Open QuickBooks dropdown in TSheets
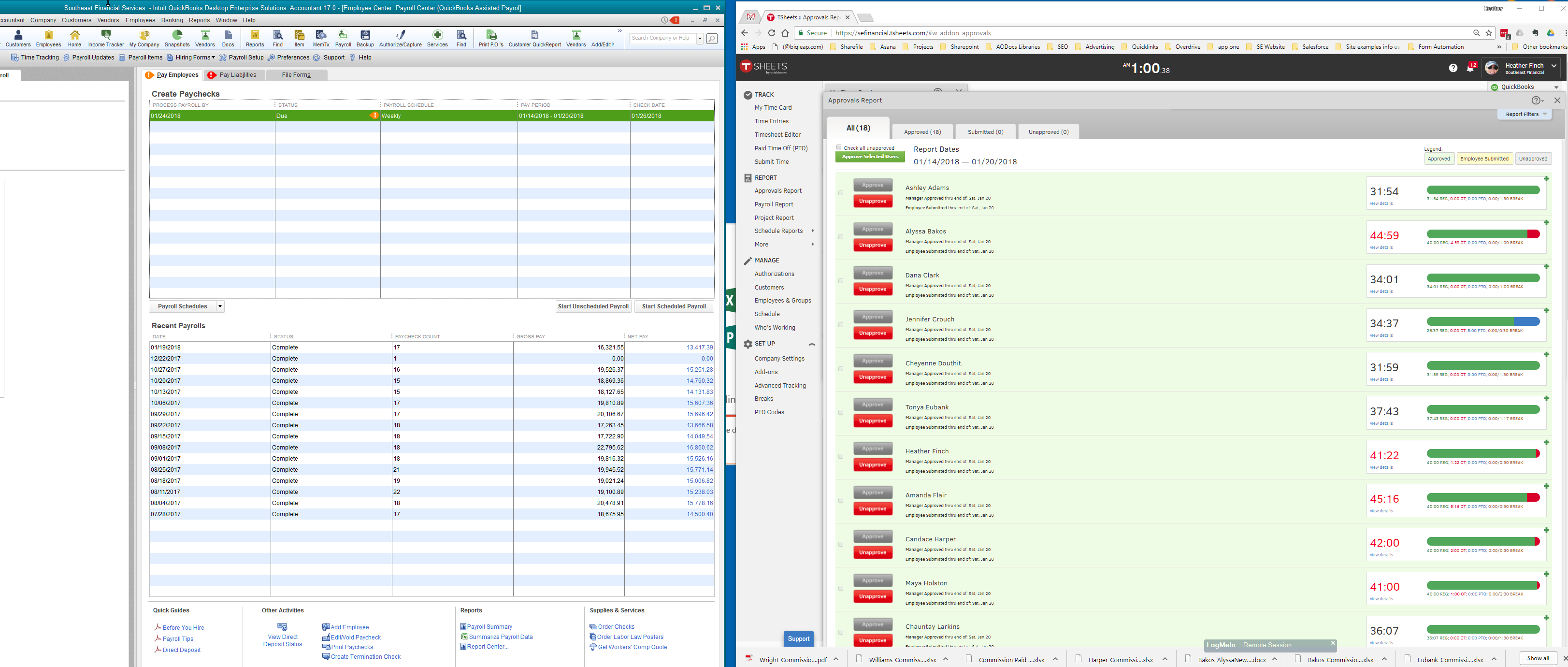The height and width of the screenshot is (667, 1568). 1524,87
